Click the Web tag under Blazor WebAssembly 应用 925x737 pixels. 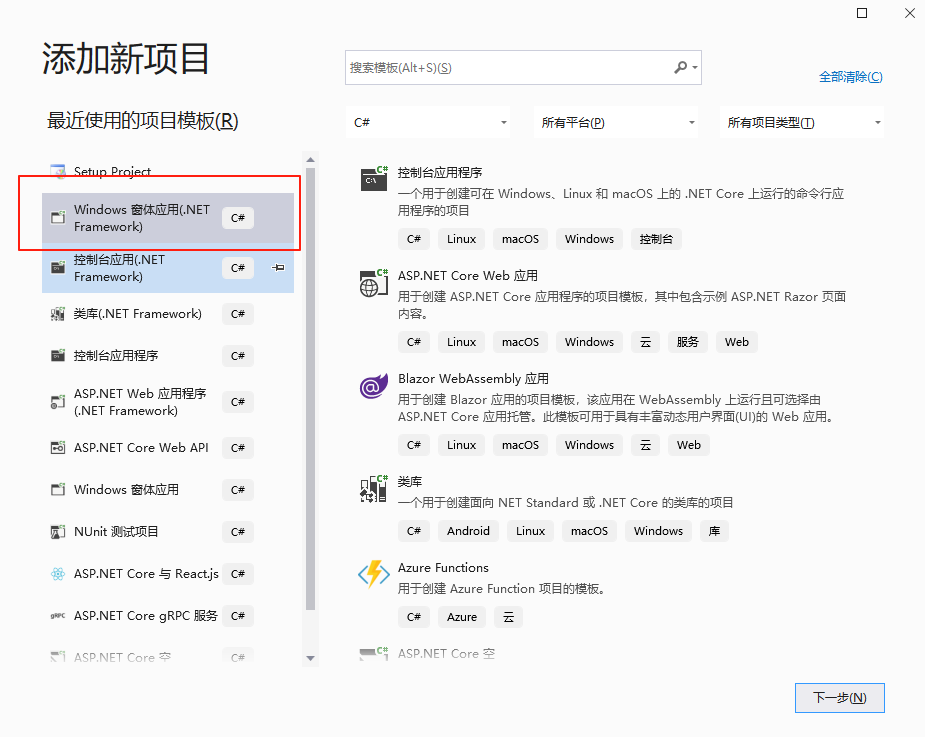(x=688, y=445)
